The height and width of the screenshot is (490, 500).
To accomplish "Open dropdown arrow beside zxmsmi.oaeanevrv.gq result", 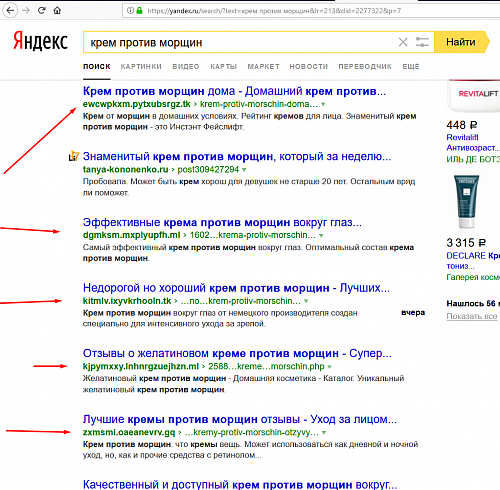I will pos(324,433).
